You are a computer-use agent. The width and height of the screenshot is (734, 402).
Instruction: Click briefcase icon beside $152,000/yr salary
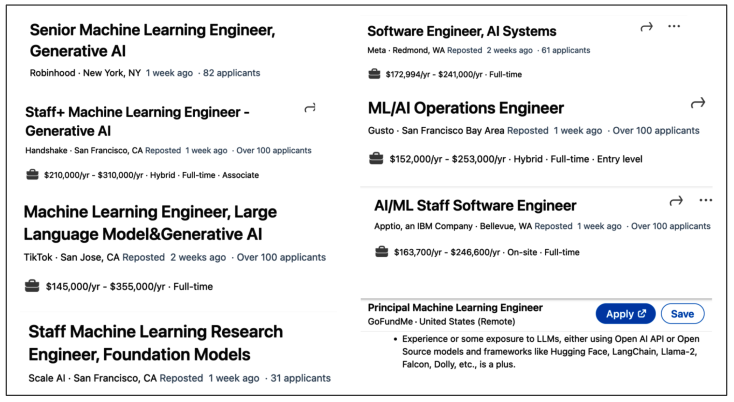point(376,159)
